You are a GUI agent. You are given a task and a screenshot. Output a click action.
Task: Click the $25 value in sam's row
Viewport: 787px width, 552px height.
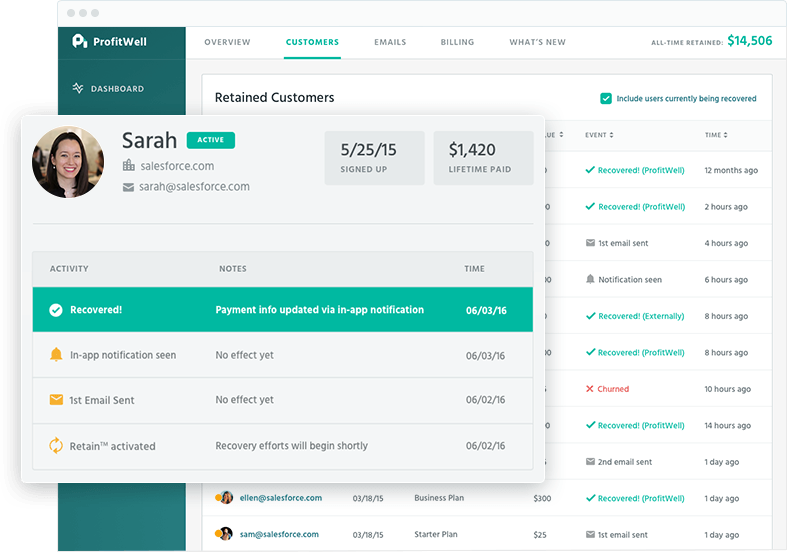(x=540, y=535)
